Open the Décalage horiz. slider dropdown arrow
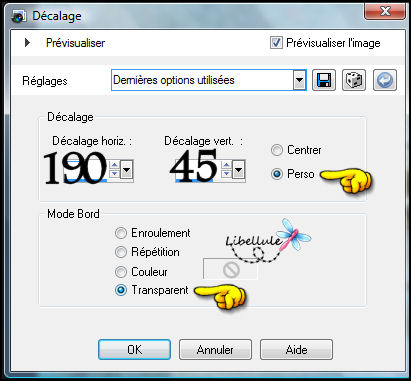 [126, 170]
